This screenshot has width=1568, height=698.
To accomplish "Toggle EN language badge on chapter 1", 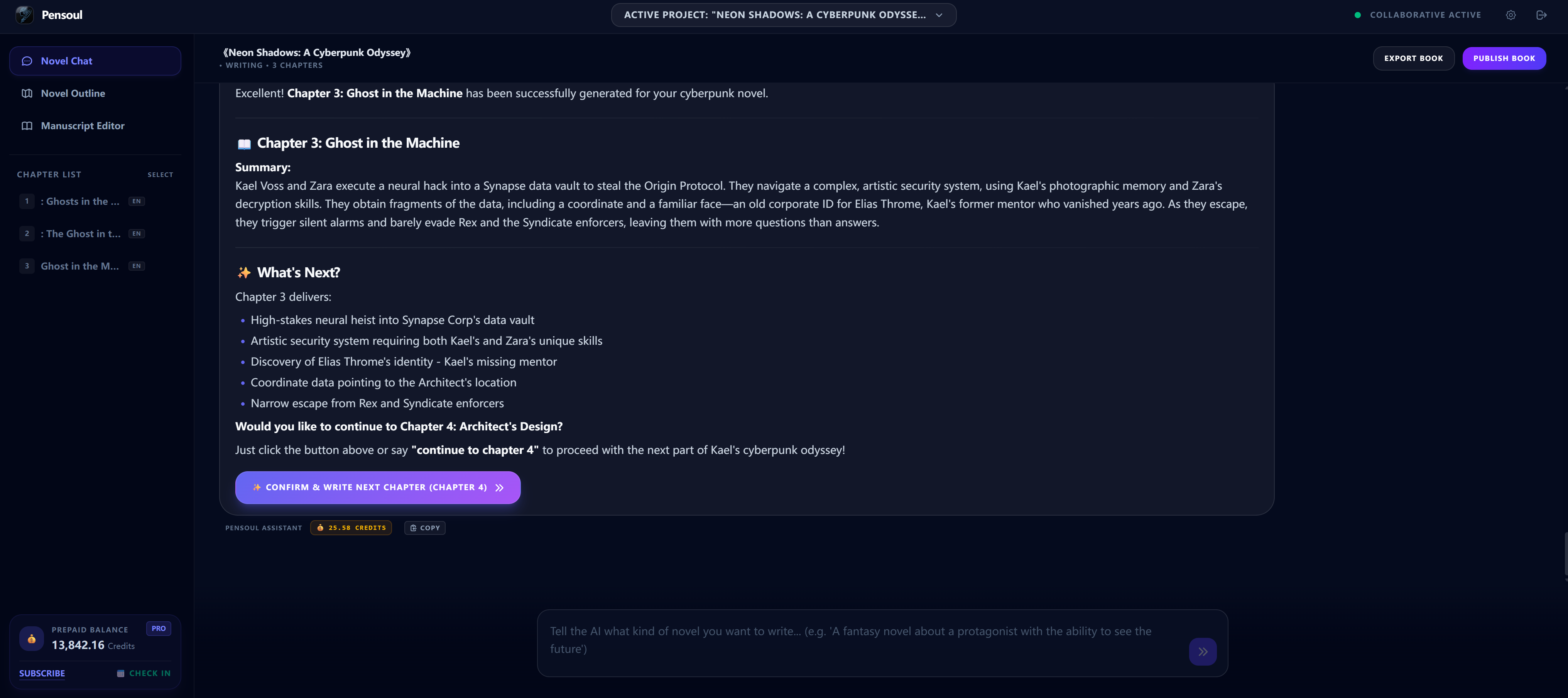I will point(136,201).
